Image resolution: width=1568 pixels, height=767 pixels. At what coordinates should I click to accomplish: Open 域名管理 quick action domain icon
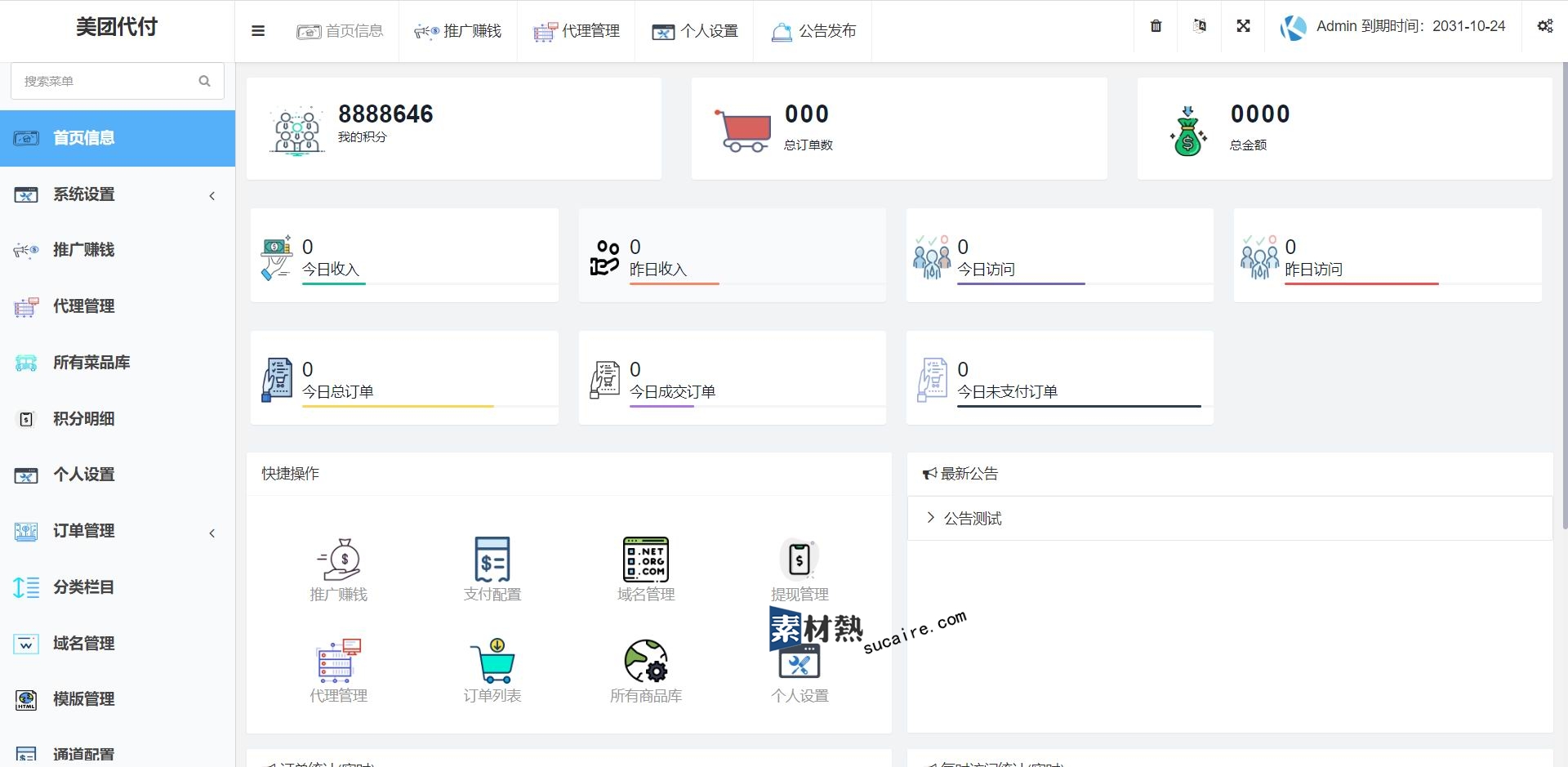646,560
